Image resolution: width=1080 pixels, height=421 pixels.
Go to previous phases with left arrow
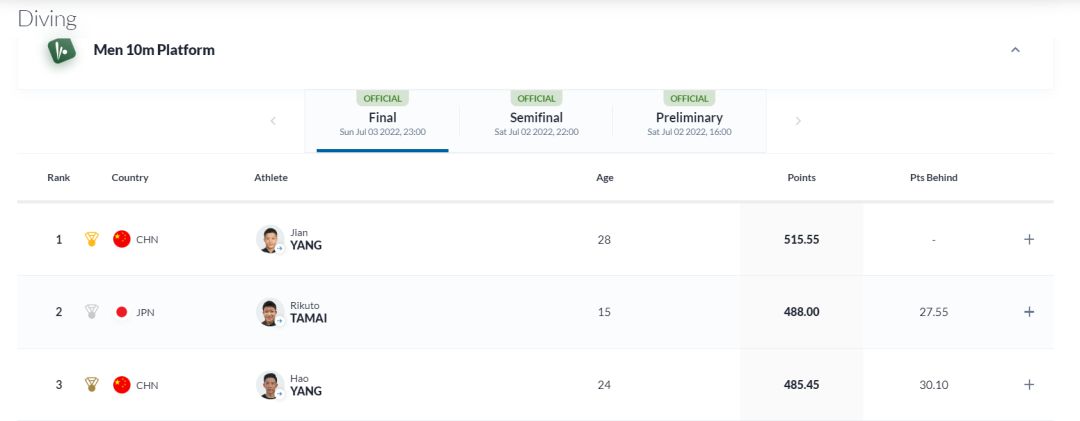coord(273,121)
